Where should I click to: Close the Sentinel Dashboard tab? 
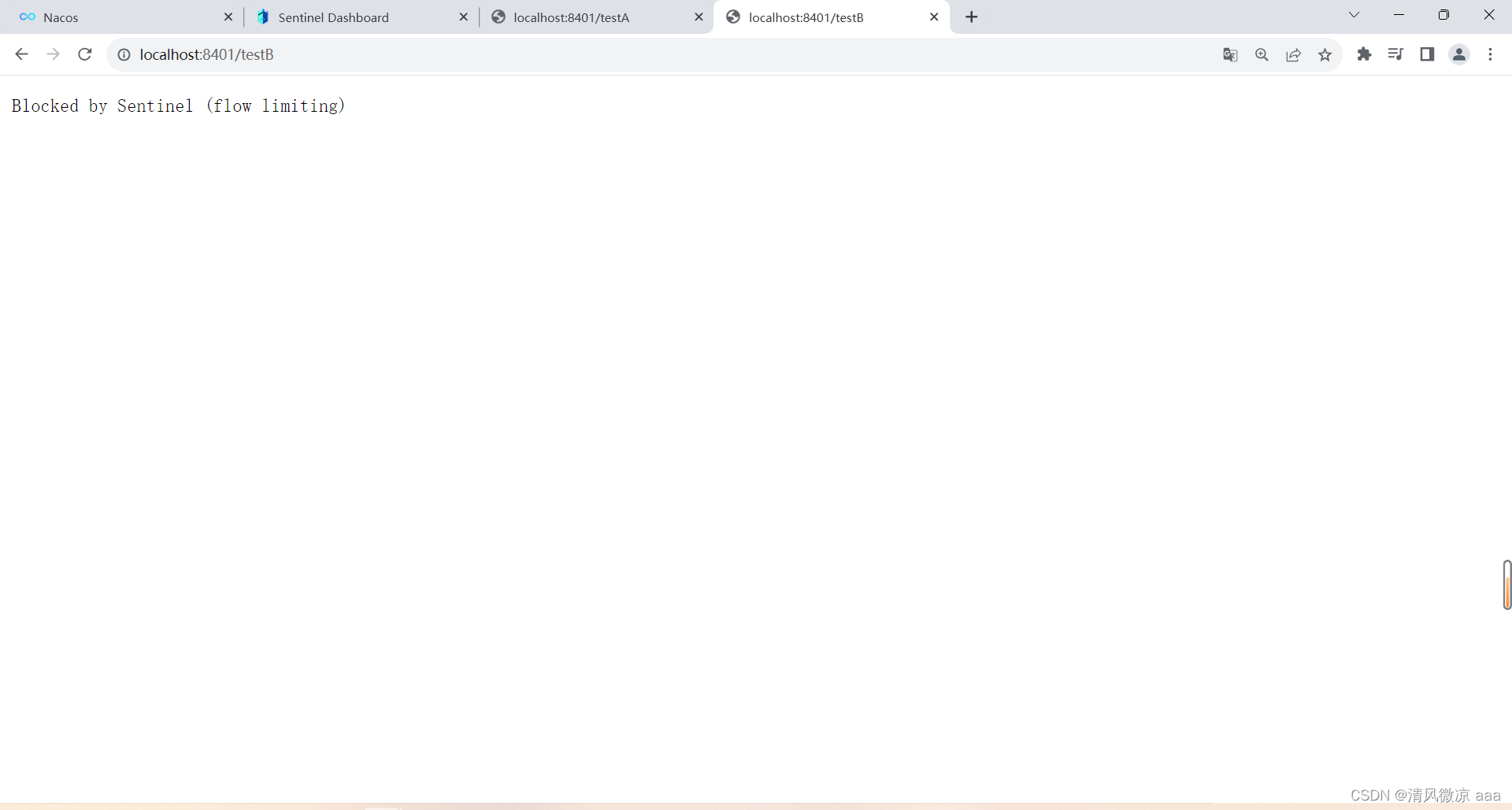[x=463, y=17]
